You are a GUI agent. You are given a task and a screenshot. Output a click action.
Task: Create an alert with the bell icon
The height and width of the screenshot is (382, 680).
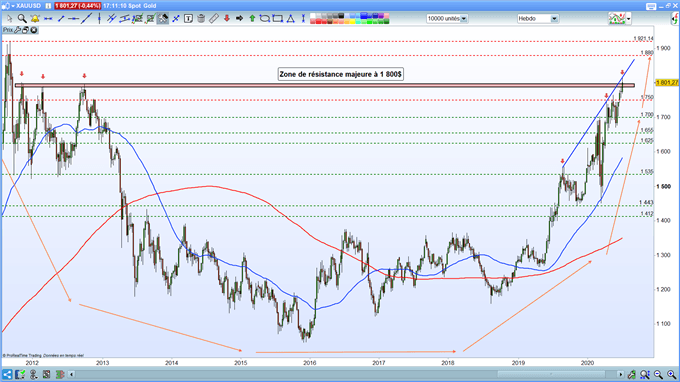coord(35,19)
